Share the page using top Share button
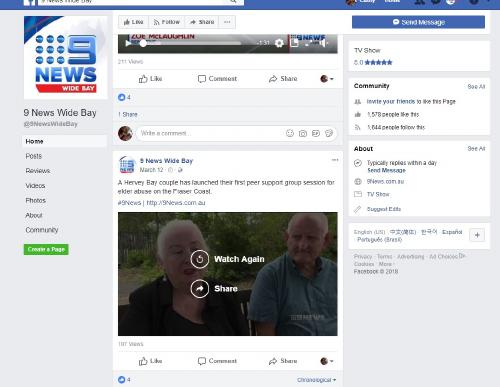The height and width of the screenshot is (387, 500). point(202,22)
